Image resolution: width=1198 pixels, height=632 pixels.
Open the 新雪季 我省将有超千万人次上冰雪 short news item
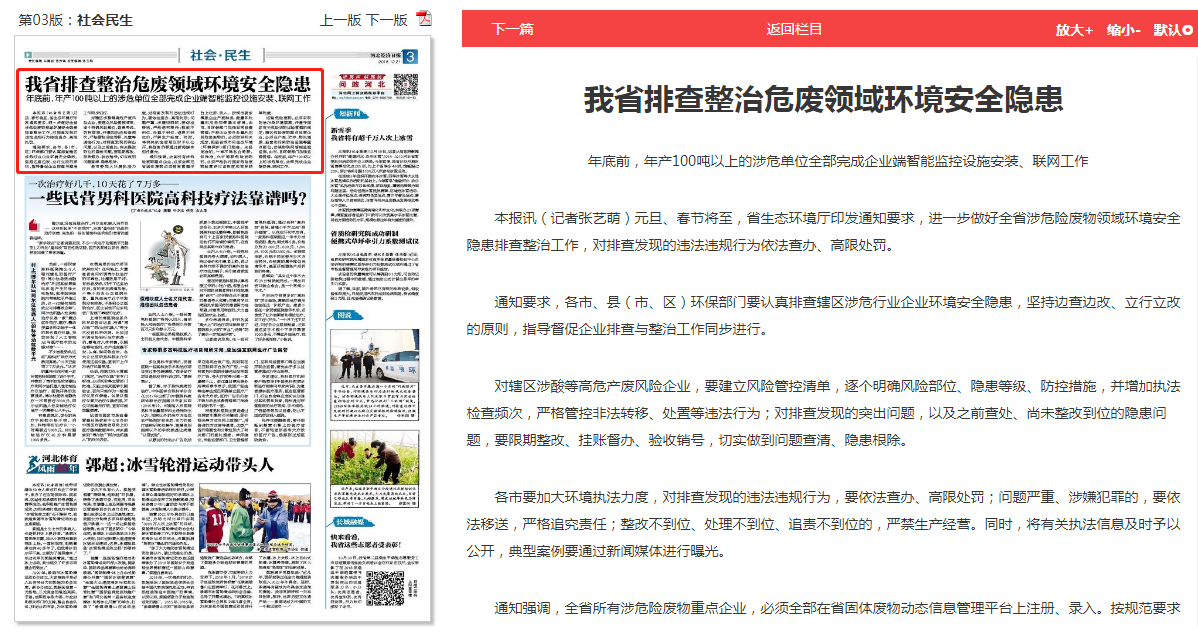pyautogui.click(x=371, y=135)
